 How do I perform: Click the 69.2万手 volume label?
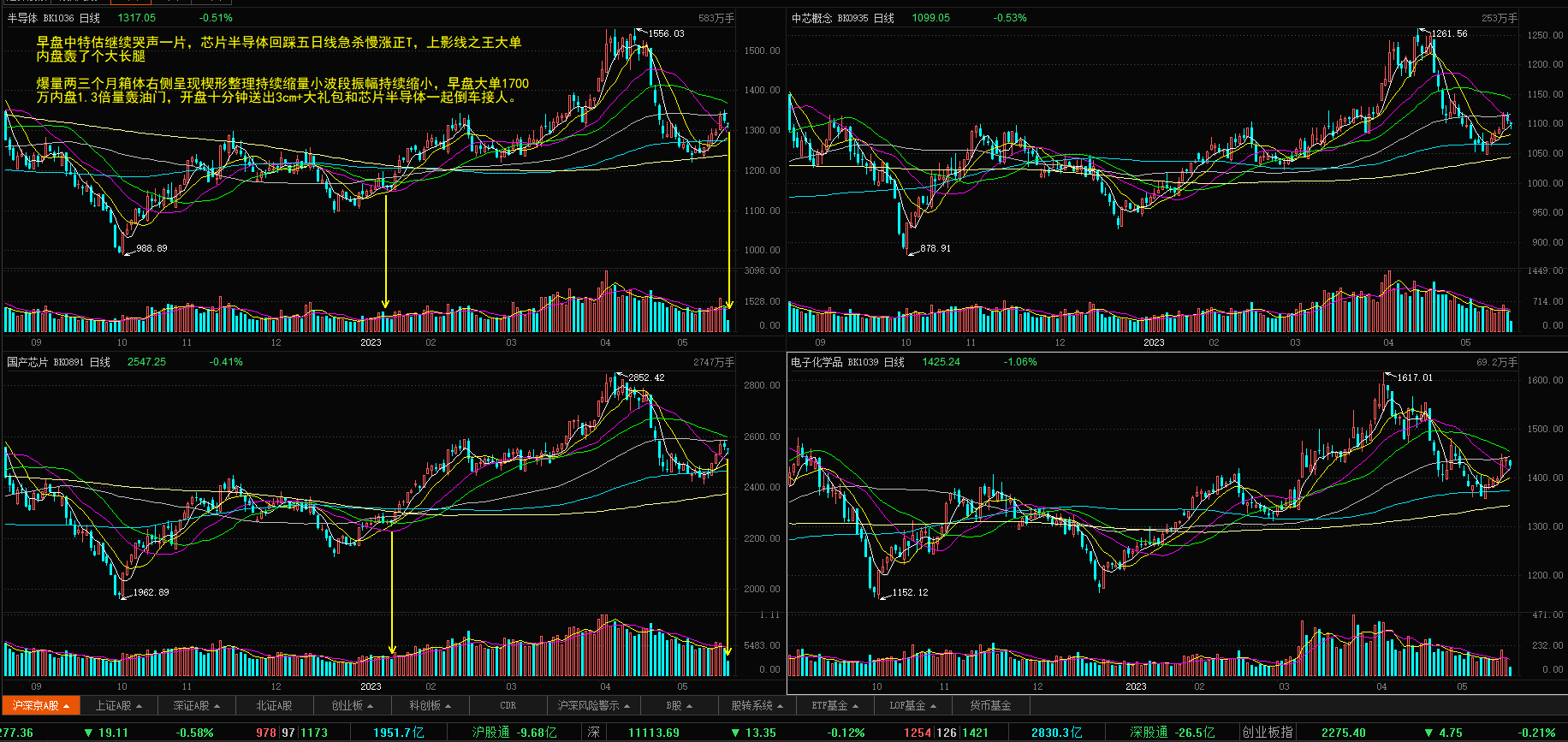pos(1497,362)
